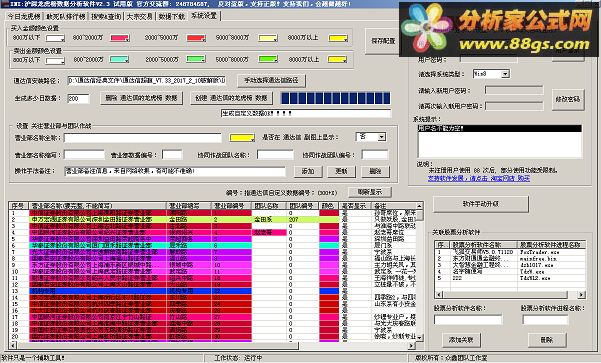The image size is (601, 363).
Task: Open the yellow 营业部 color picker
Action: [x=242, y=138]
